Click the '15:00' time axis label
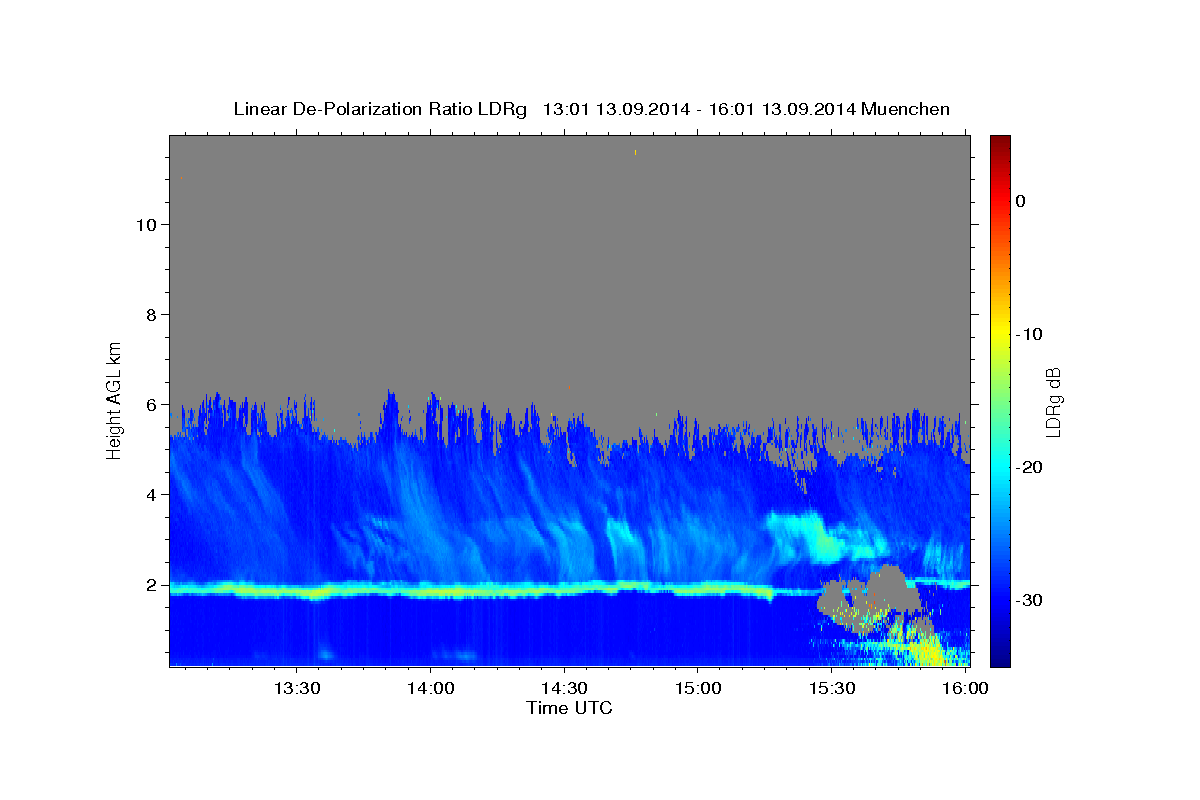The image size is (1200, 800). 698,688
